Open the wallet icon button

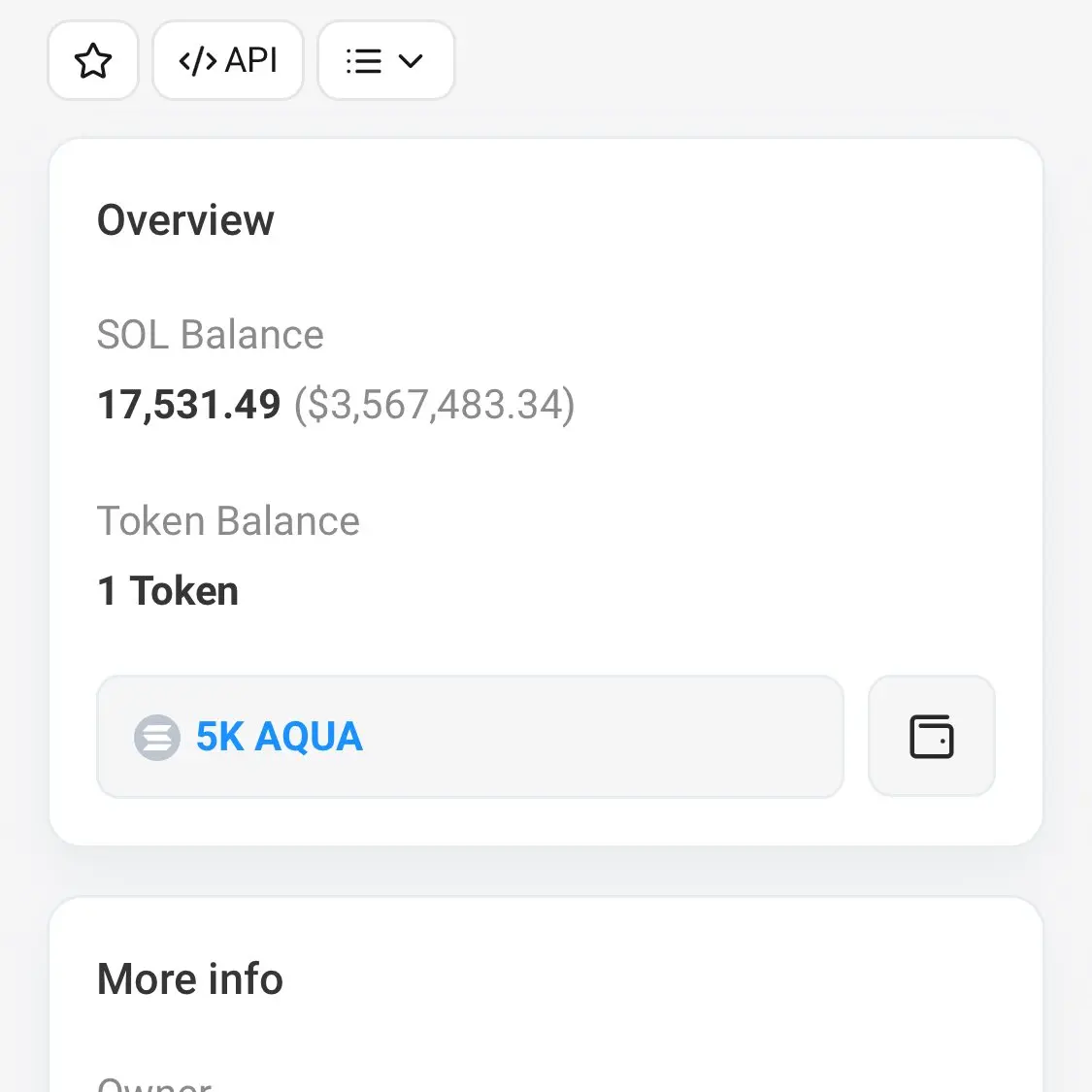tap(931, 736)
